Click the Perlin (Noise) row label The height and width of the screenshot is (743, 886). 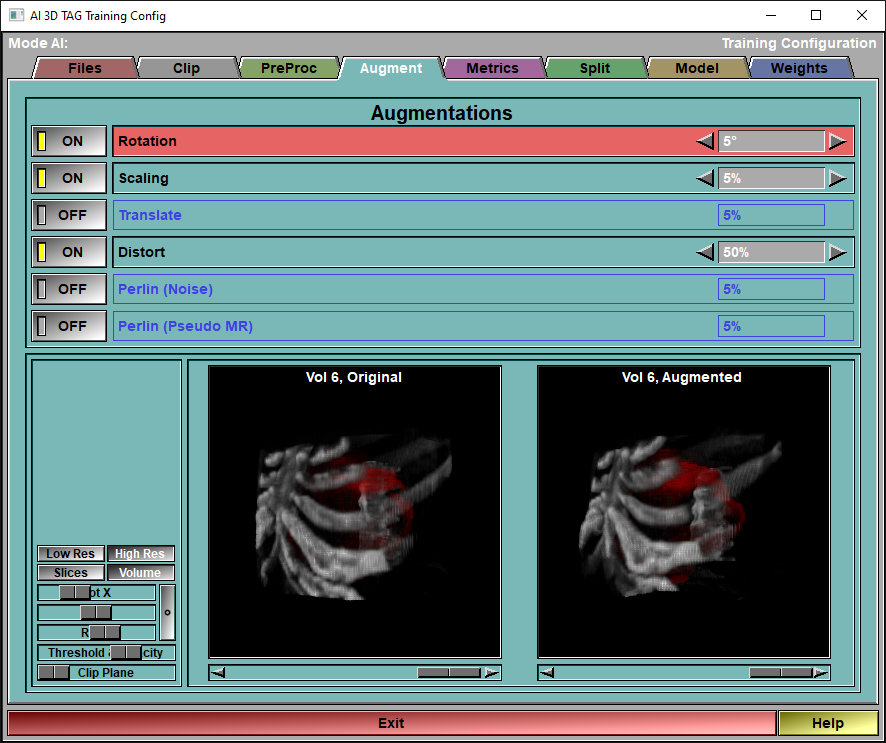click(166, 289)
